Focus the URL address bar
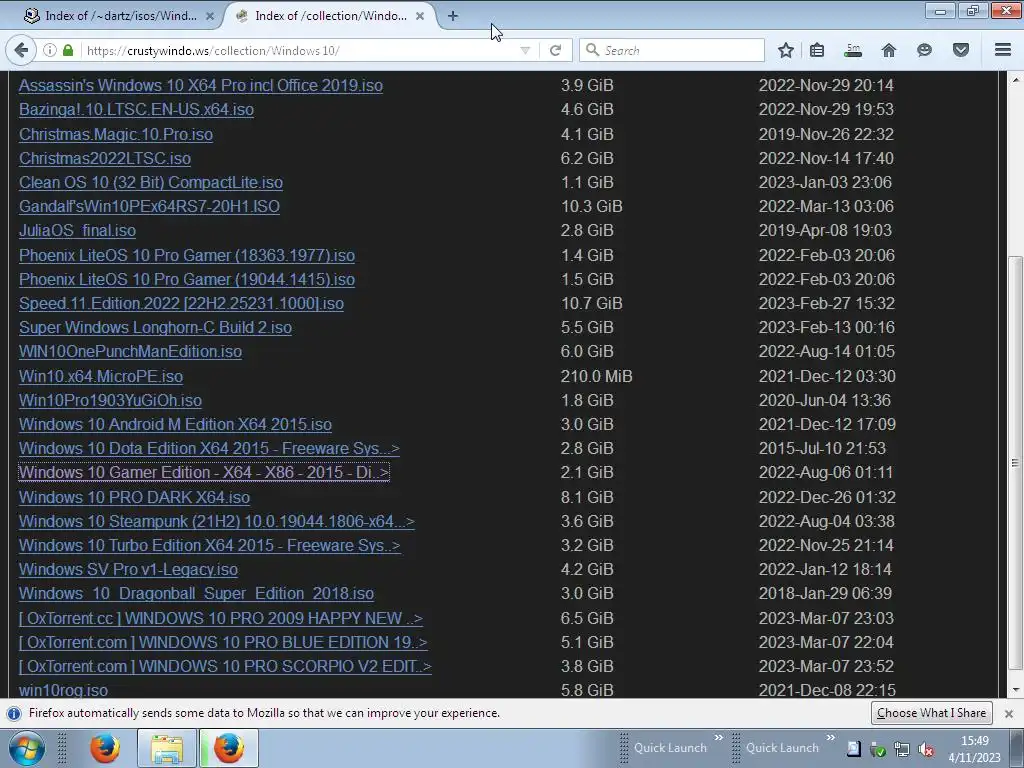 (x=300, y=50)
